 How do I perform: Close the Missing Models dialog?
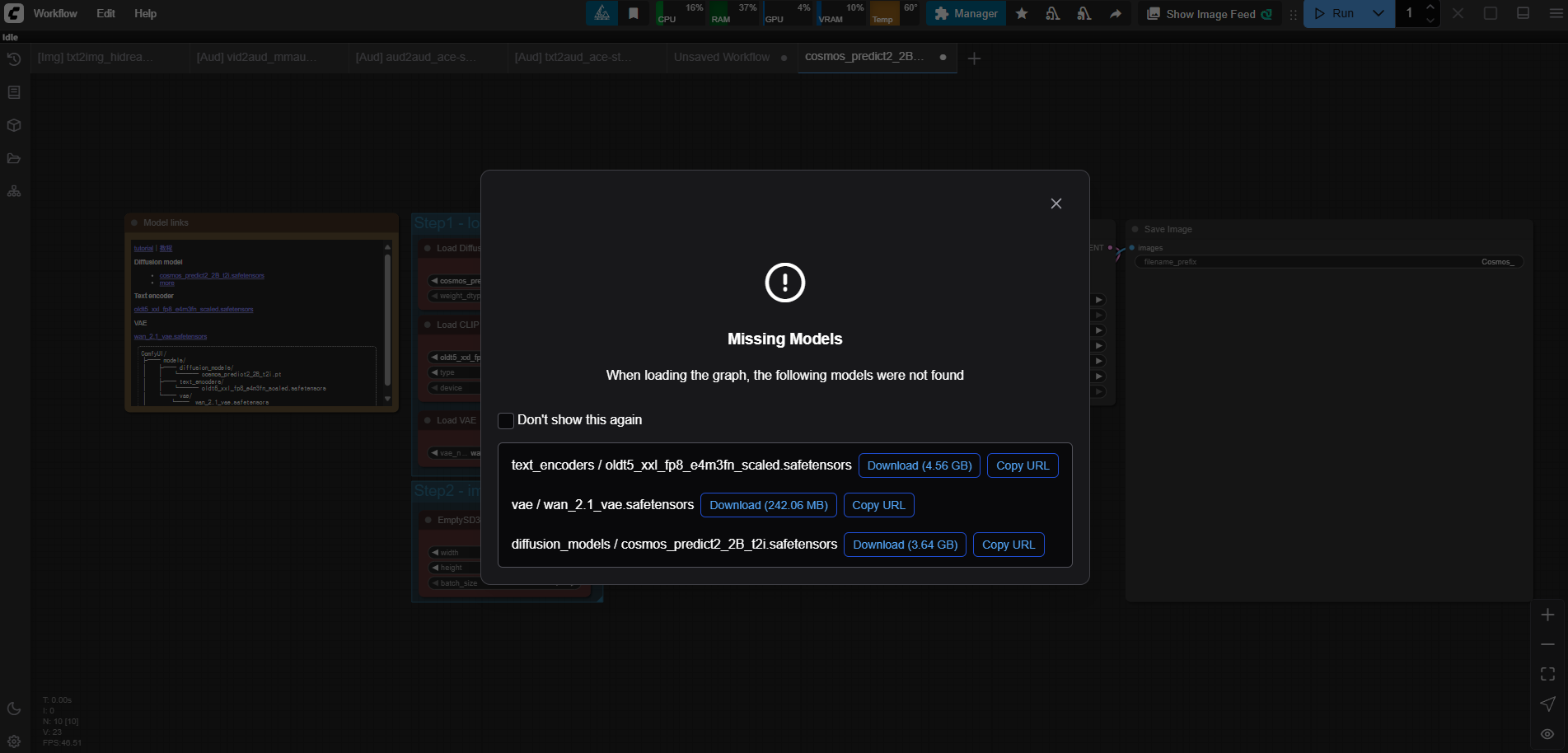click(x=1055, y=203)
